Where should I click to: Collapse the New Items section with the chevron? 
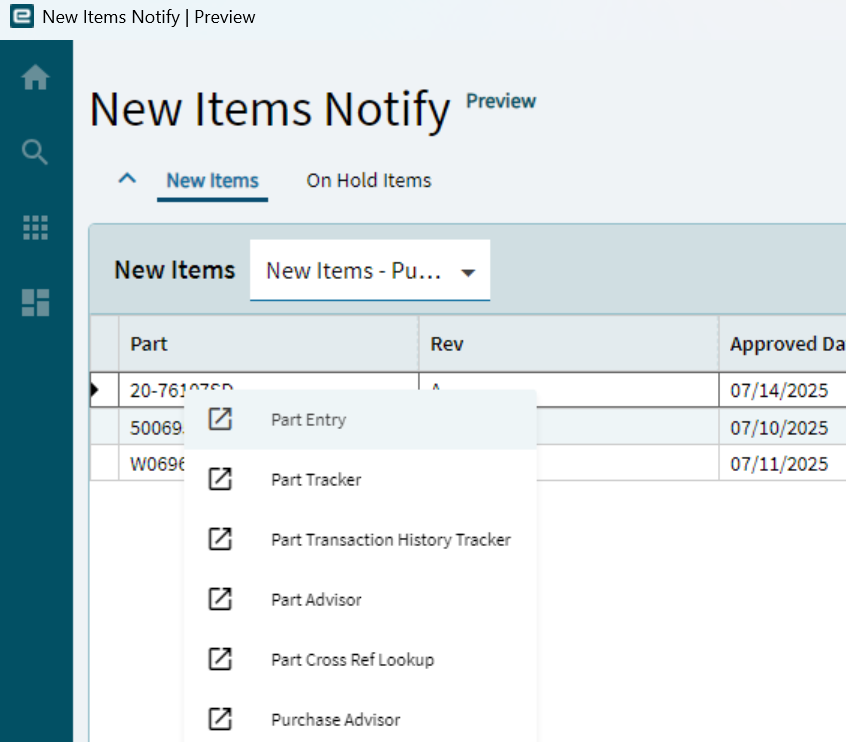pos(127,178)
